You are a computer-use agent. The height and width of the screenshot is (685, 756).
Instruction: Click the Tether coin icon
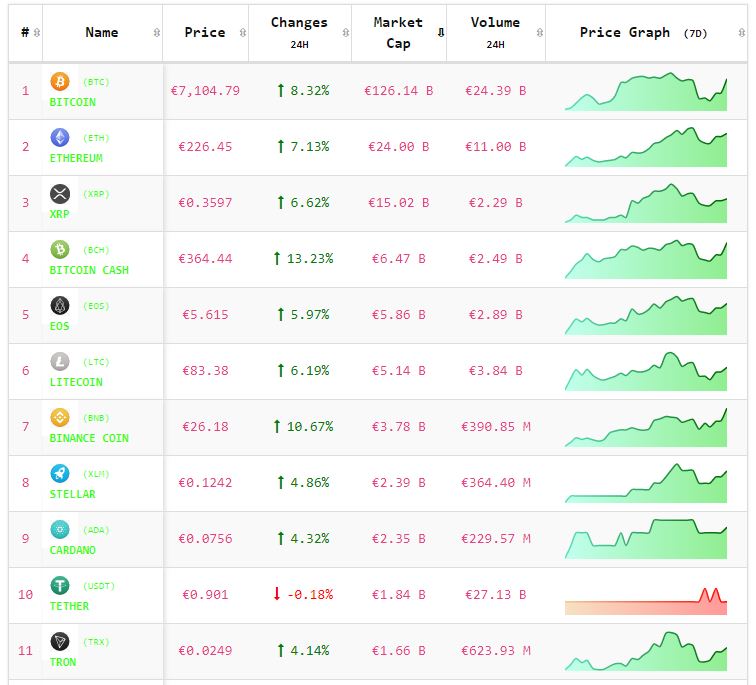(x=60, y=586)
